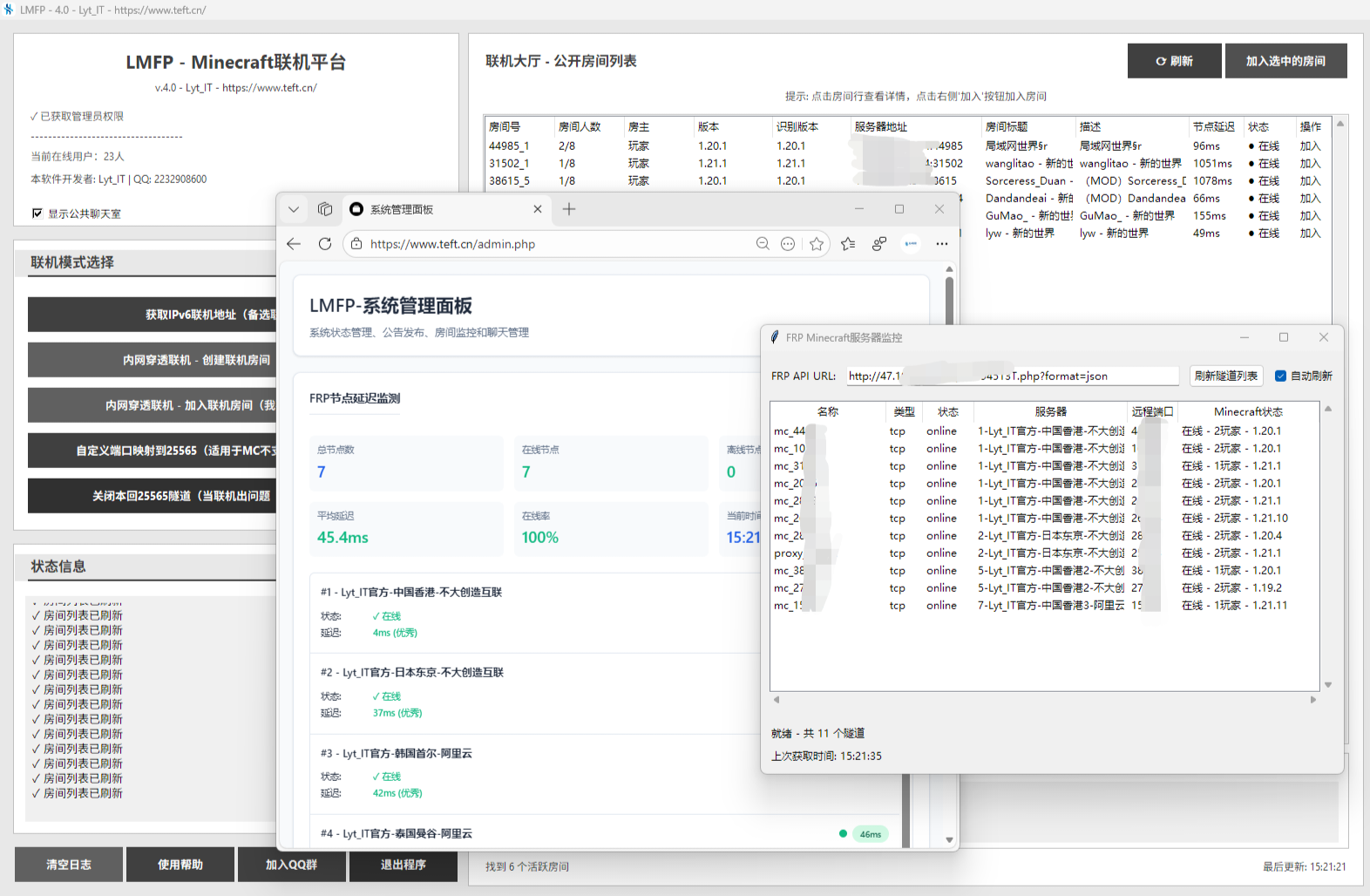Add this page to favorites star

click(817, 244)
